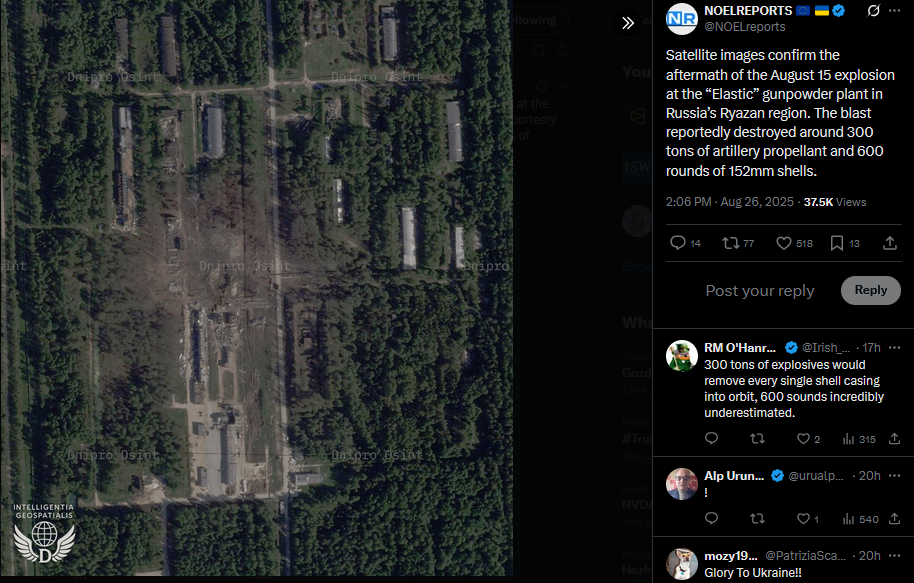The width and height of the screenshot is (914, 583).
Task: Repost RM O'Hanr... comment
Action: pos(757,438)
